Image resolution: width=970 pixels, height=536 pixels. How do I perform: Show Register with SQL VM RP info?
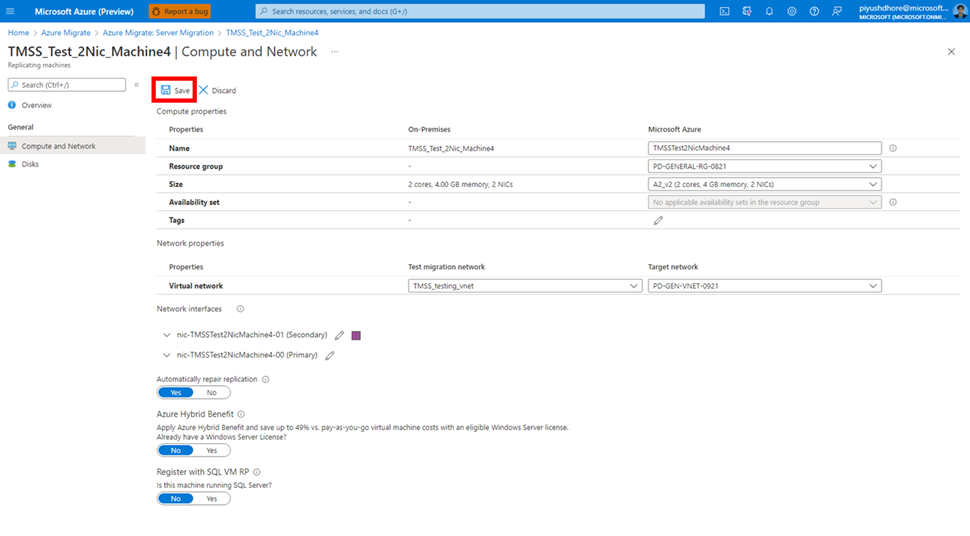coord(257,472)
